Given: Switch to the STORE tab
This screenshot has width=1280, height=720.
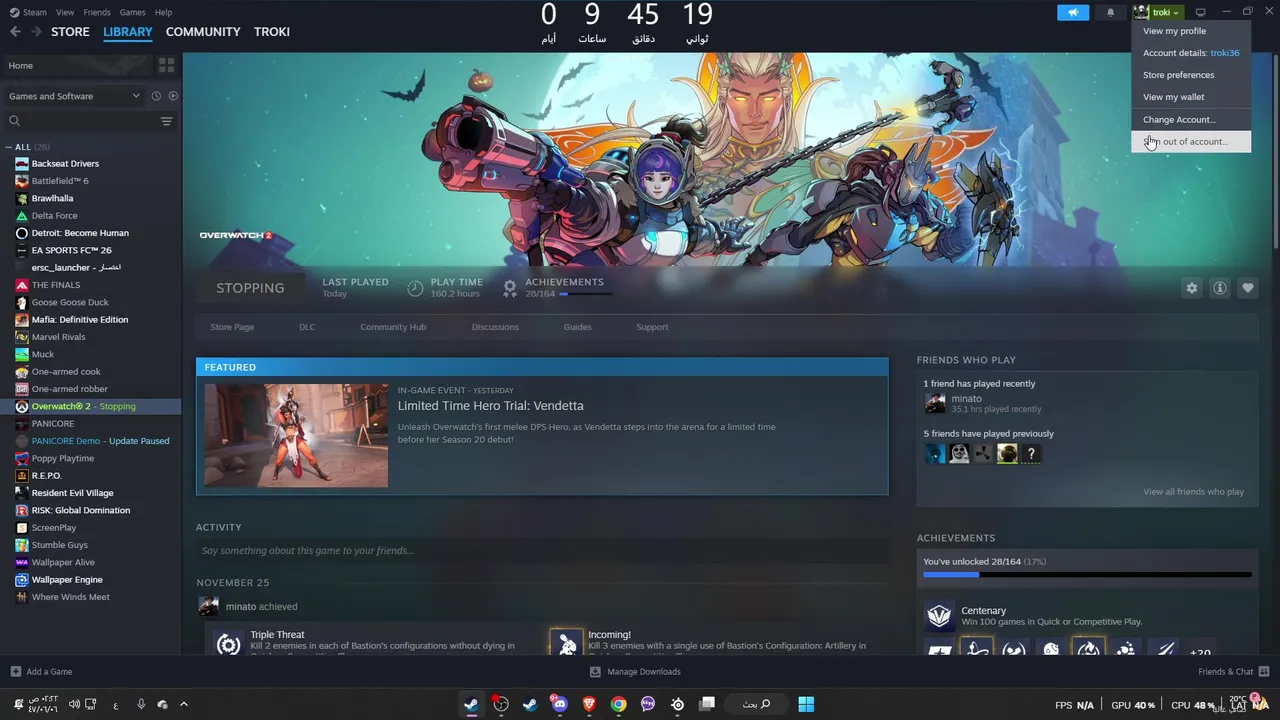Looking at the screenshot, I should click(x=70, y=32).
